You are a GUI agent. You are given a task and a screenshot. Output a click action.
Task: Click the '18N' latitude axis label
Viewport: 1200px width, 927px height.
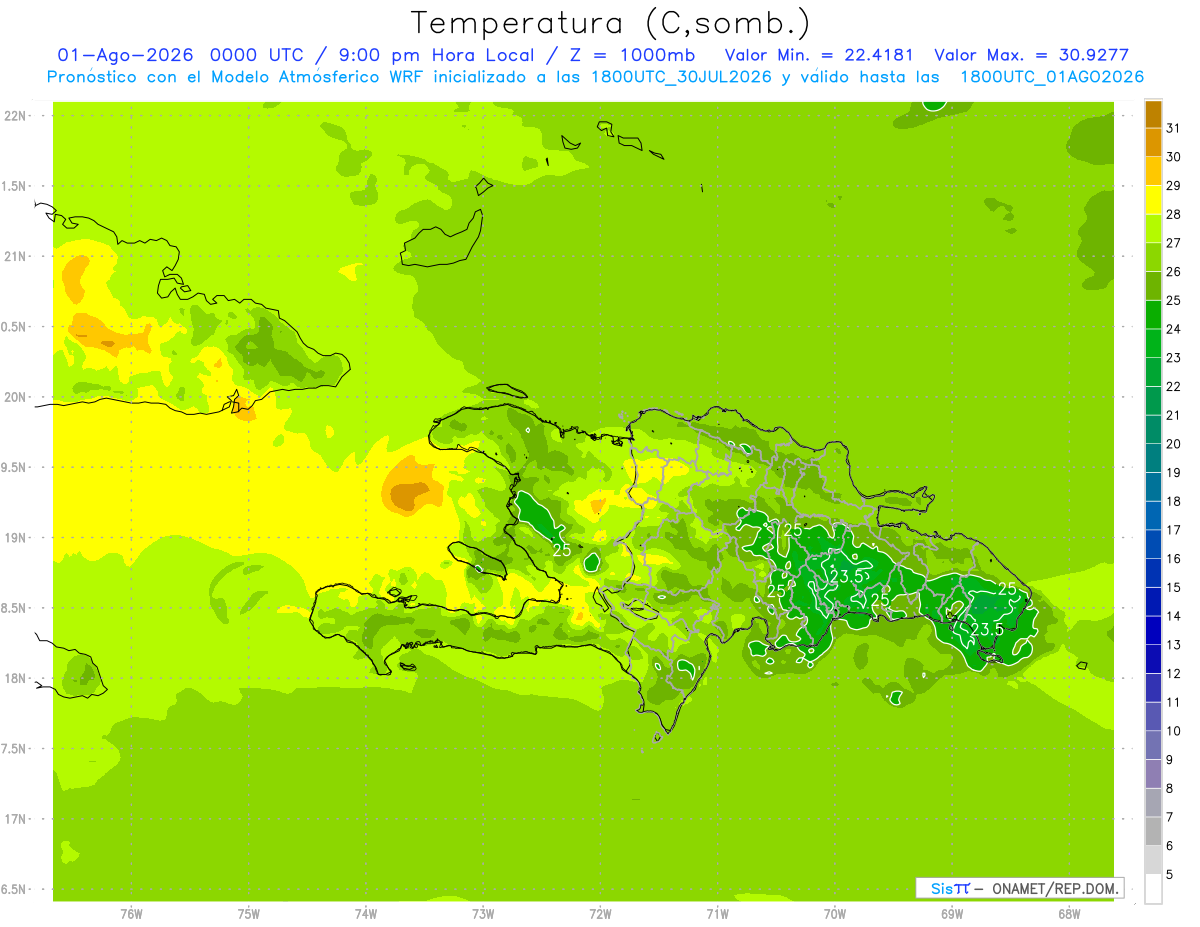[x=15, y=678]
